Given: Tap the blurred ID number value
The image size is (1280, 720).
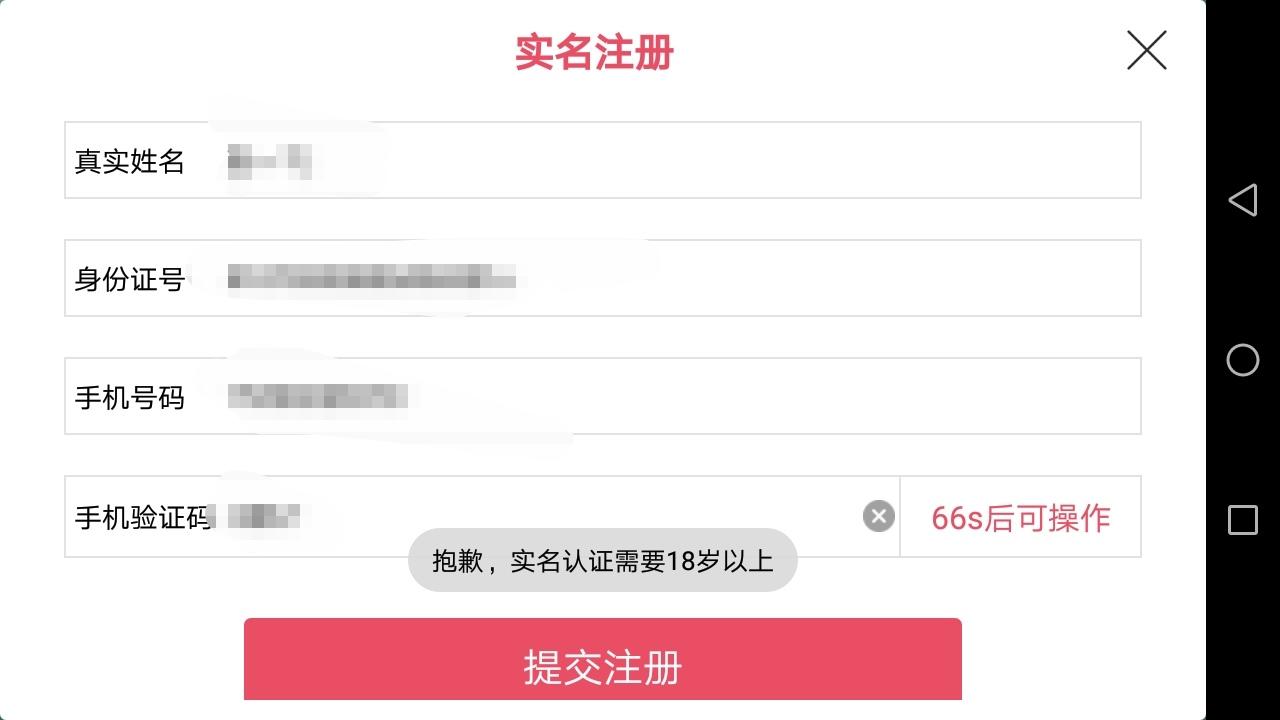Looking at the screenshot, I should pos(372,279).
